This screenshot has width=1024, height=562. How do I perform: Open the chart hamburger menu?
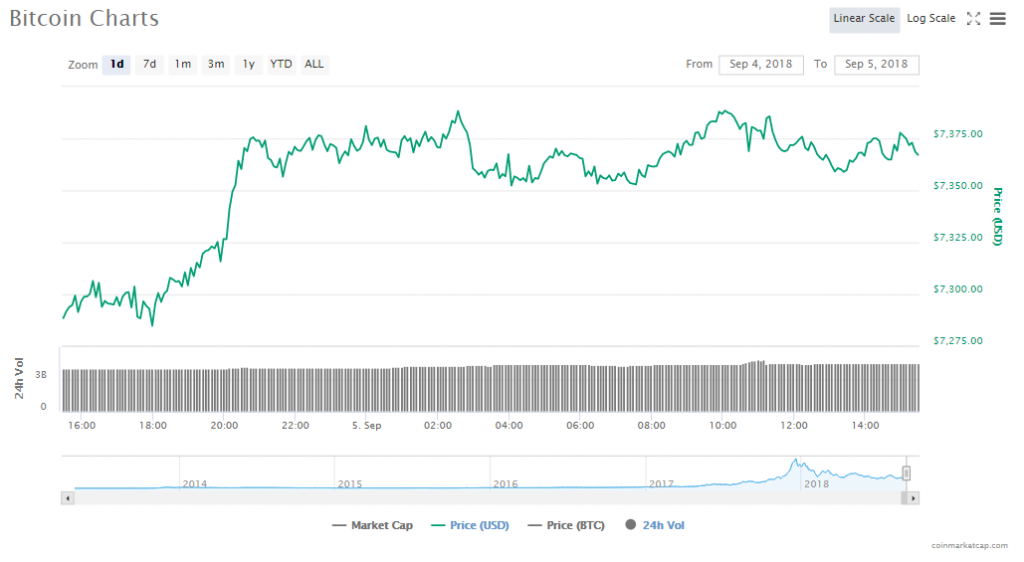[997, 19]
